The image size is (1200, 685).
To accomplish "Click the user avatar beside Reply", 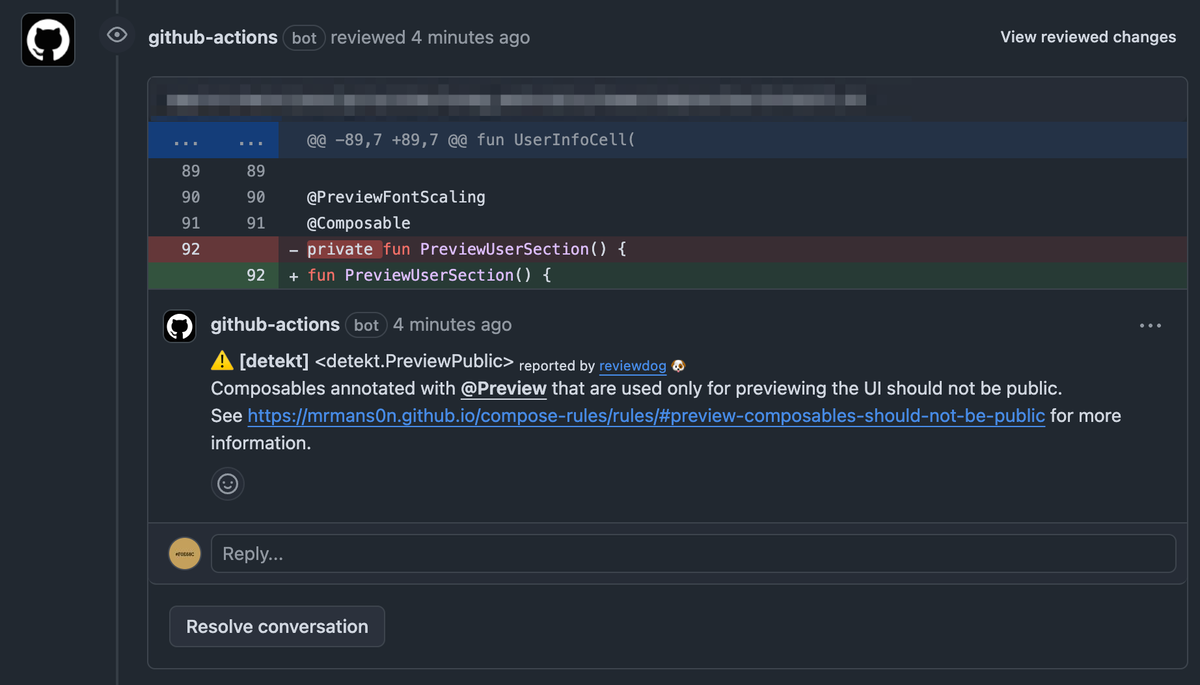I will tap(184, 553).
